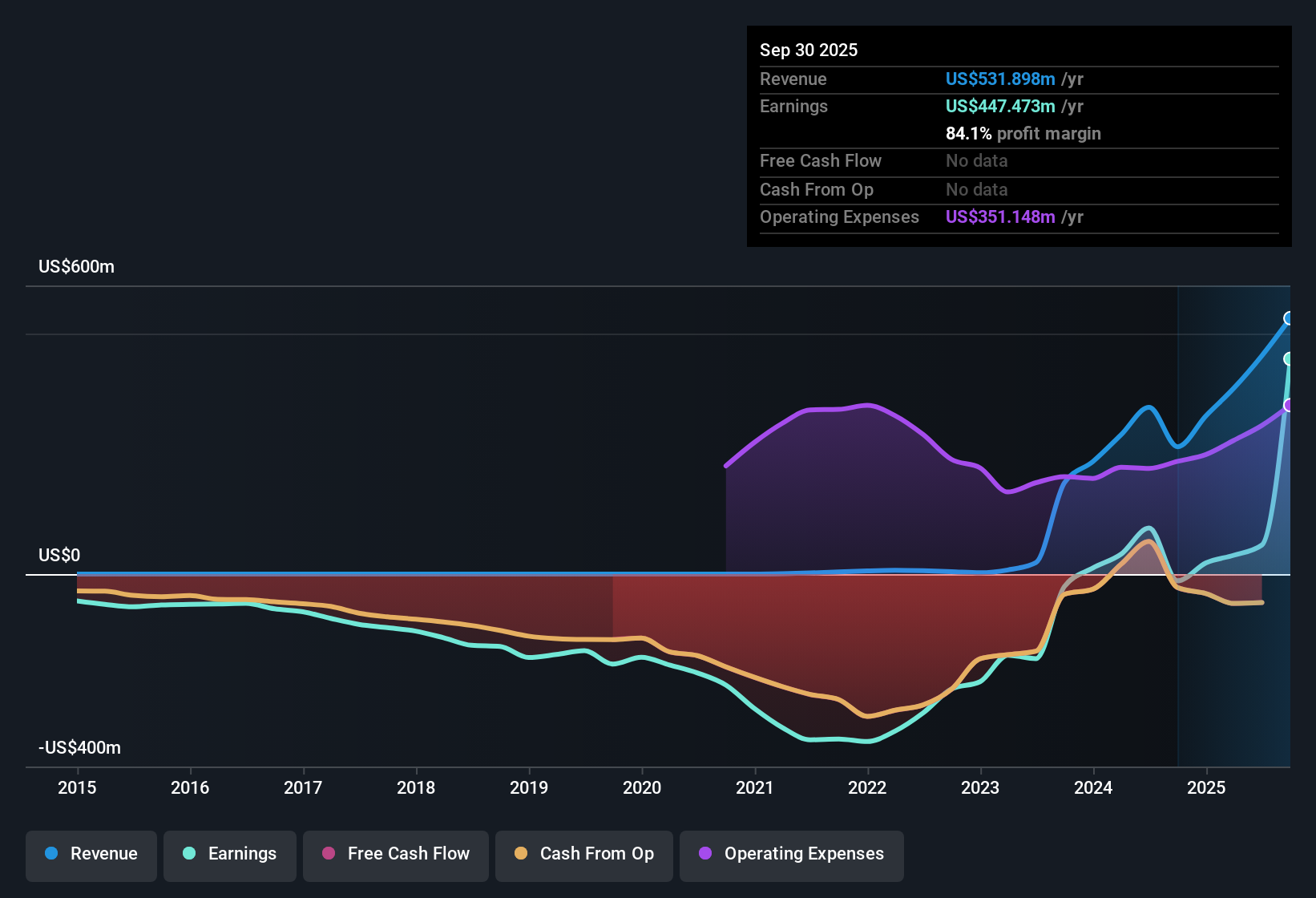Open the Cash From Op legend item
The width and height of the screenshot is (1316, 898).
coord(583,855)
